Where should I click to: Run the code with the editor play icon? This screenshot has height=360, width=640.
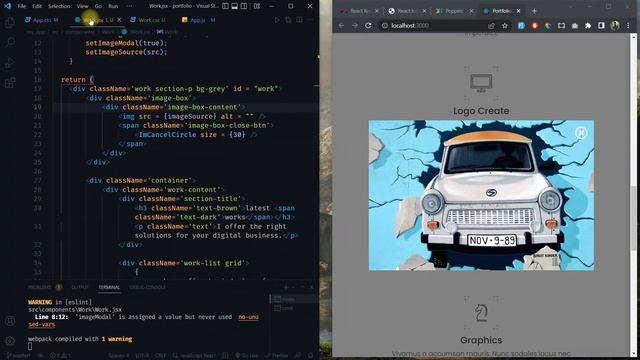point(277,20)
